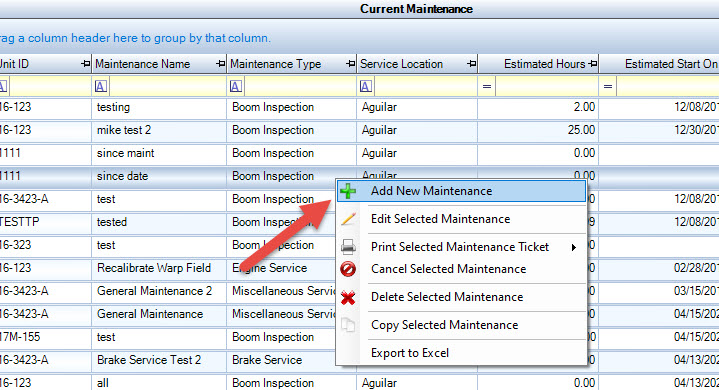Open filter operator for Service Location column
The image size is (719, 390).
365,86
